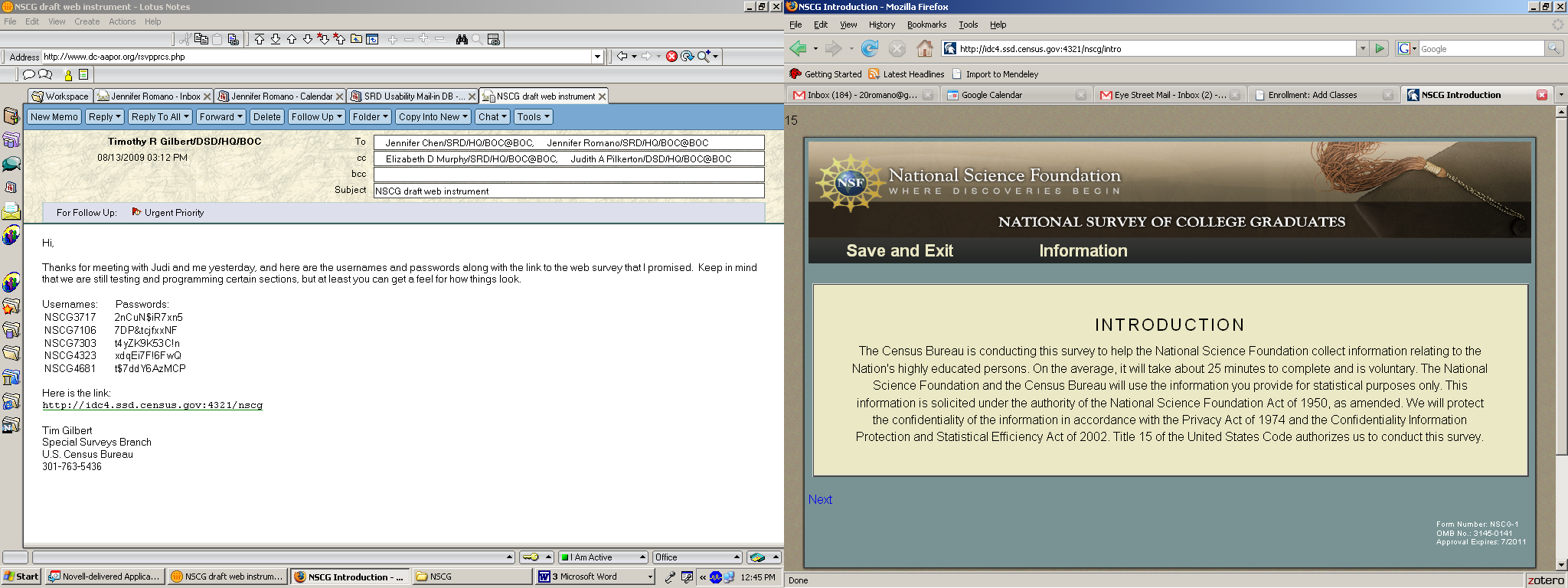This screenshot has height=588, width=1568.
Task: Open the nscg survey link in the email
Action: 152,405
